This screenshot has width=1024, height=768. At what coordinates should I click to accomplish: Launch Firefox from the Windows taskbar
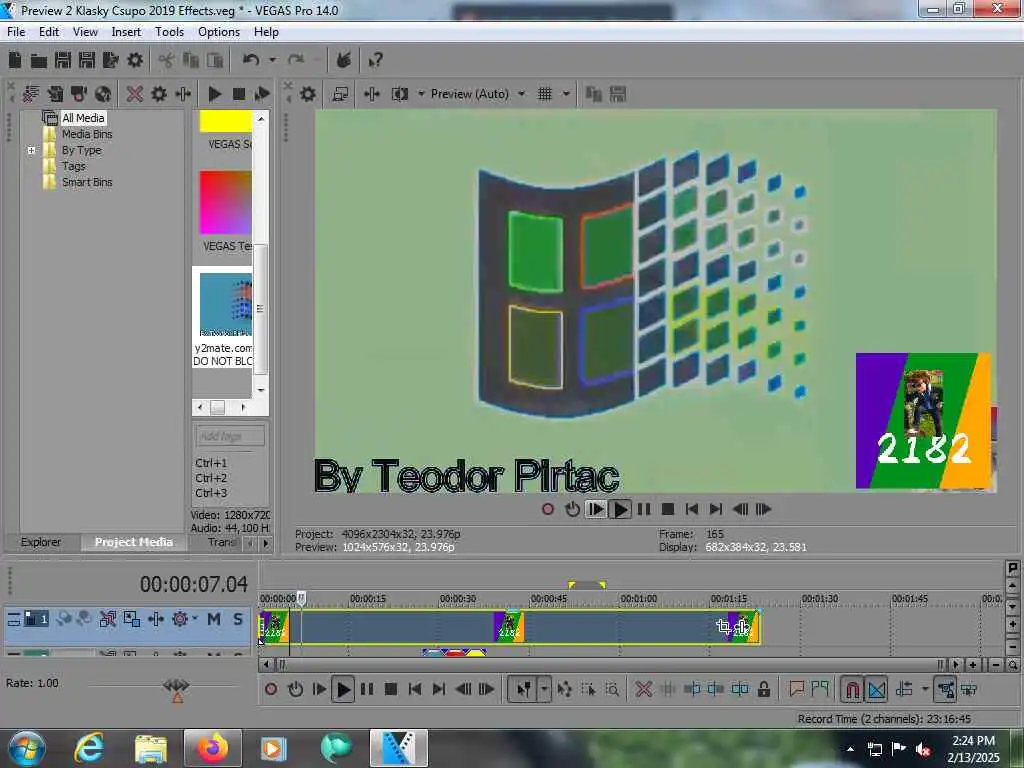click(x=214, y=748)
